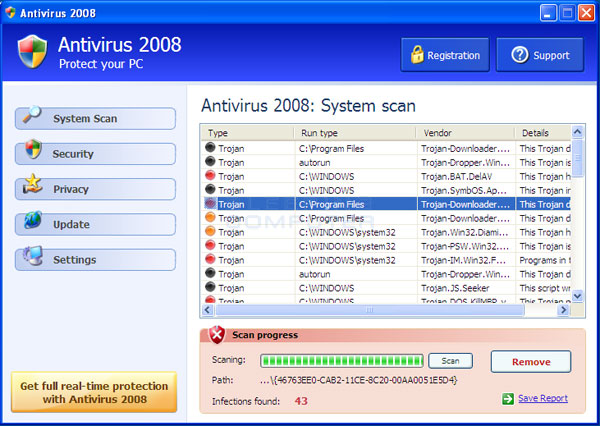Click red threat dot of Trojan.BAT.DelAV row
600x426 pixels.
(210, 175)
